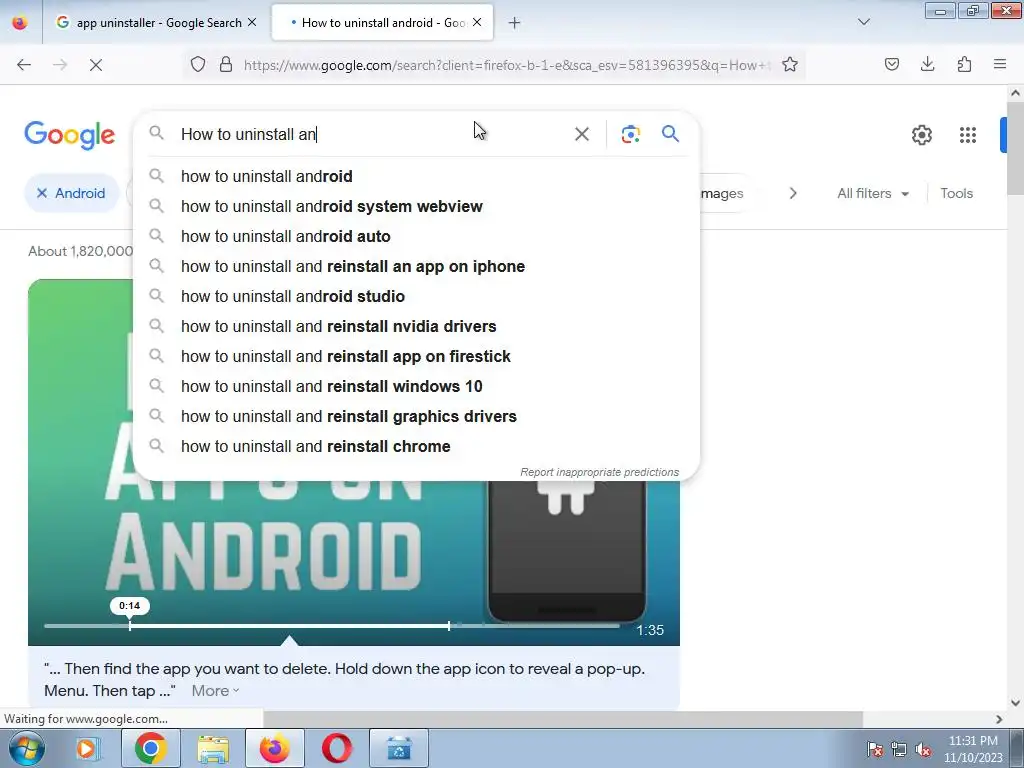Choose suggestion reinstall graphics drivers
This screenshot has height=768, width=1024.
416,417
